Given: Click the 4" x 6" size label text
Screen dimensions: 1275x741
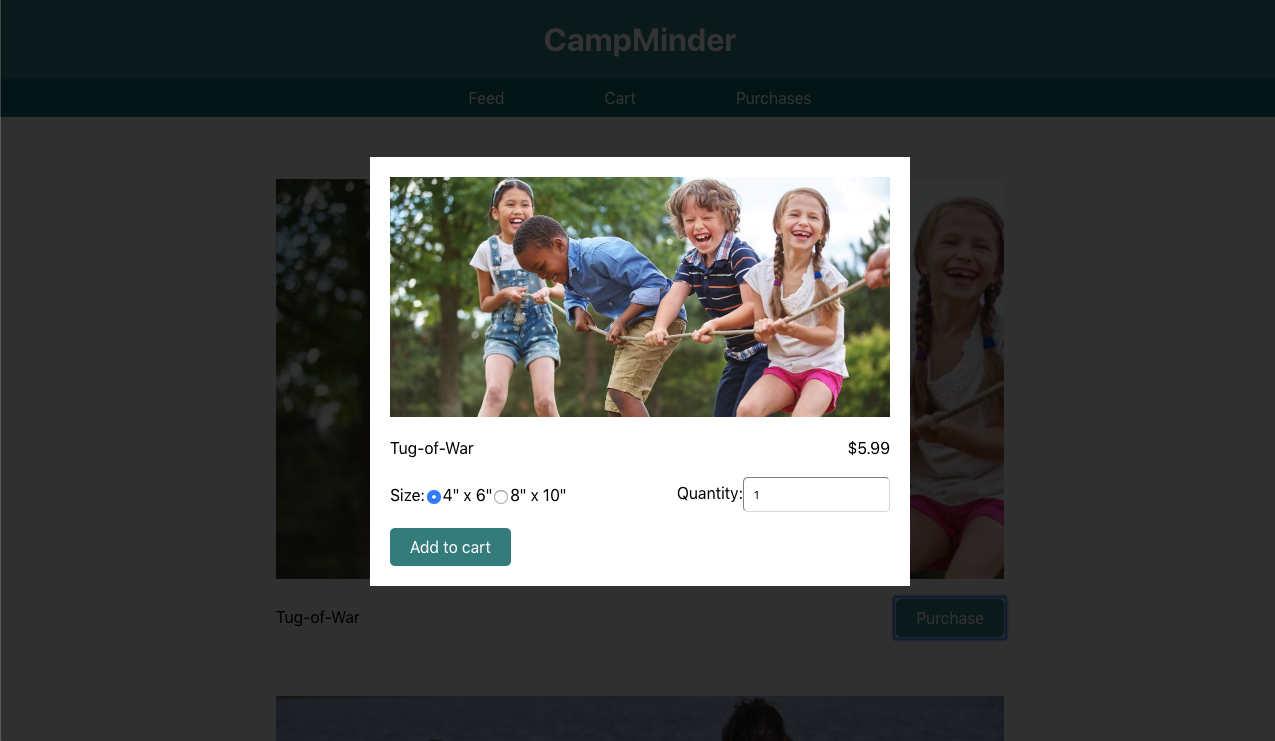Looking at the screenshot, I should (468, 495).
